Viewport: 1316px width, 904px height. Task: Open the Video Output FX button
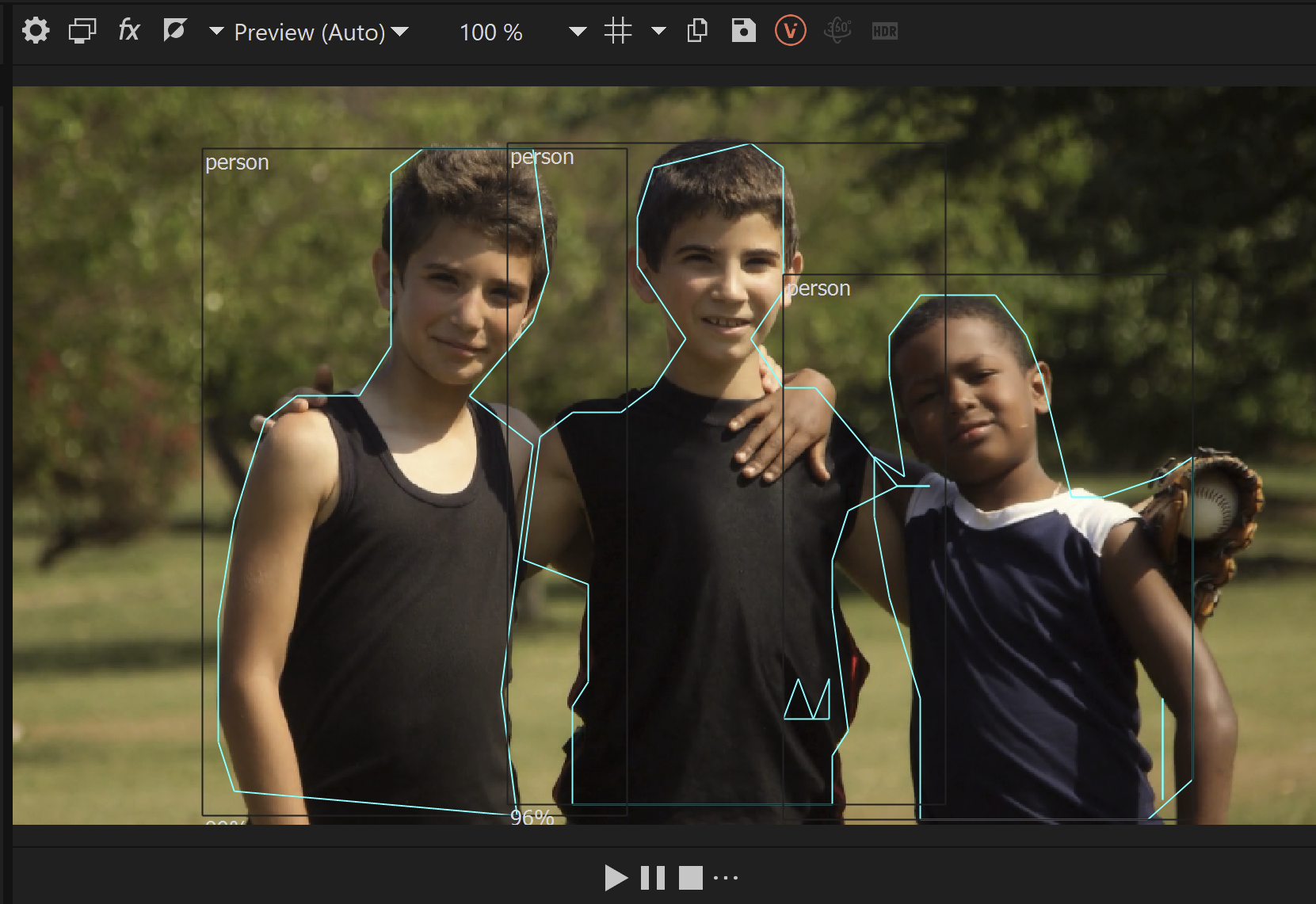click(x=128, y=31)
